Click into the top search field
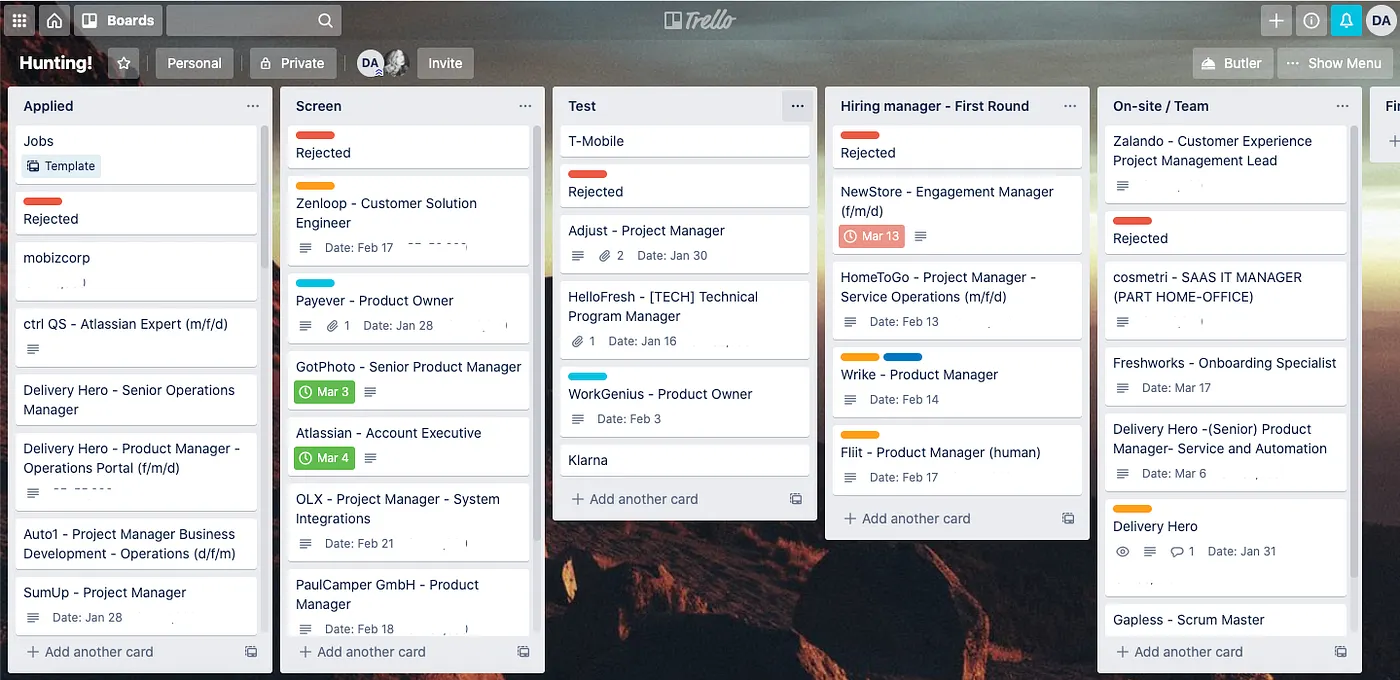This screenshot has width=1400, height=680. (x=253, y=20)
